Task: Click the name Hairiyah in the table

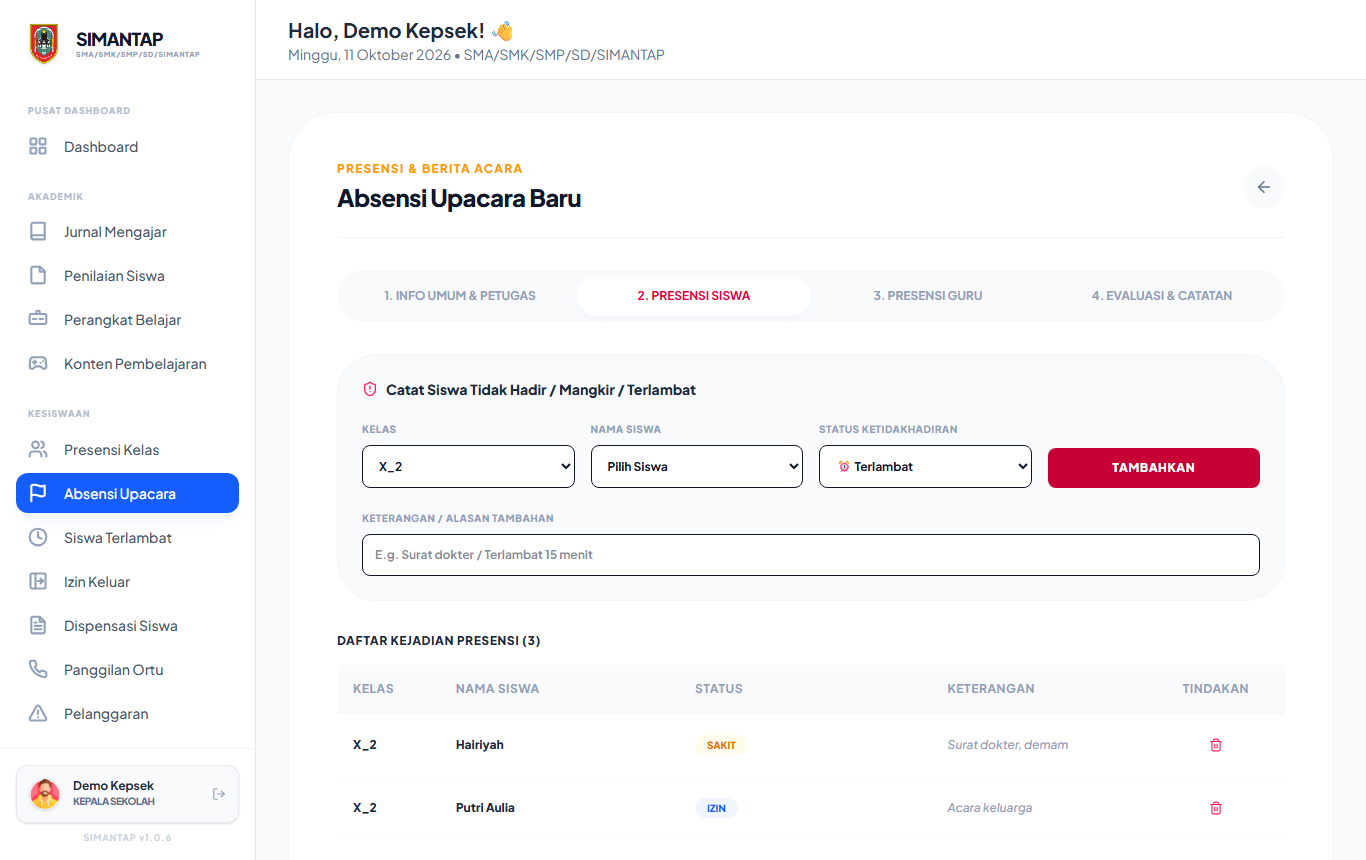Action: click(480, 745)
